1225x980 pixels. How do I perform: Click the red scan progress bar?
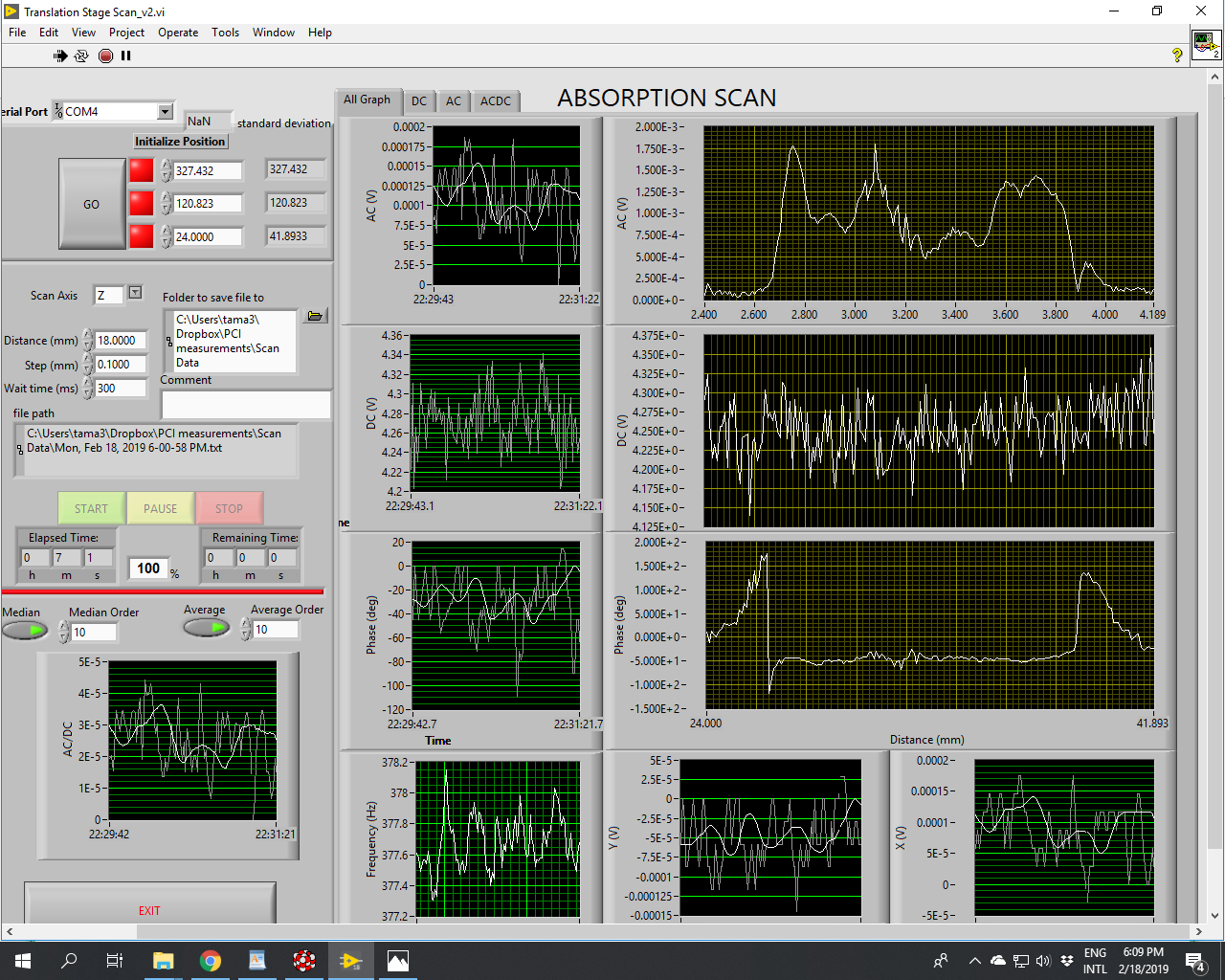pos(163,591)
